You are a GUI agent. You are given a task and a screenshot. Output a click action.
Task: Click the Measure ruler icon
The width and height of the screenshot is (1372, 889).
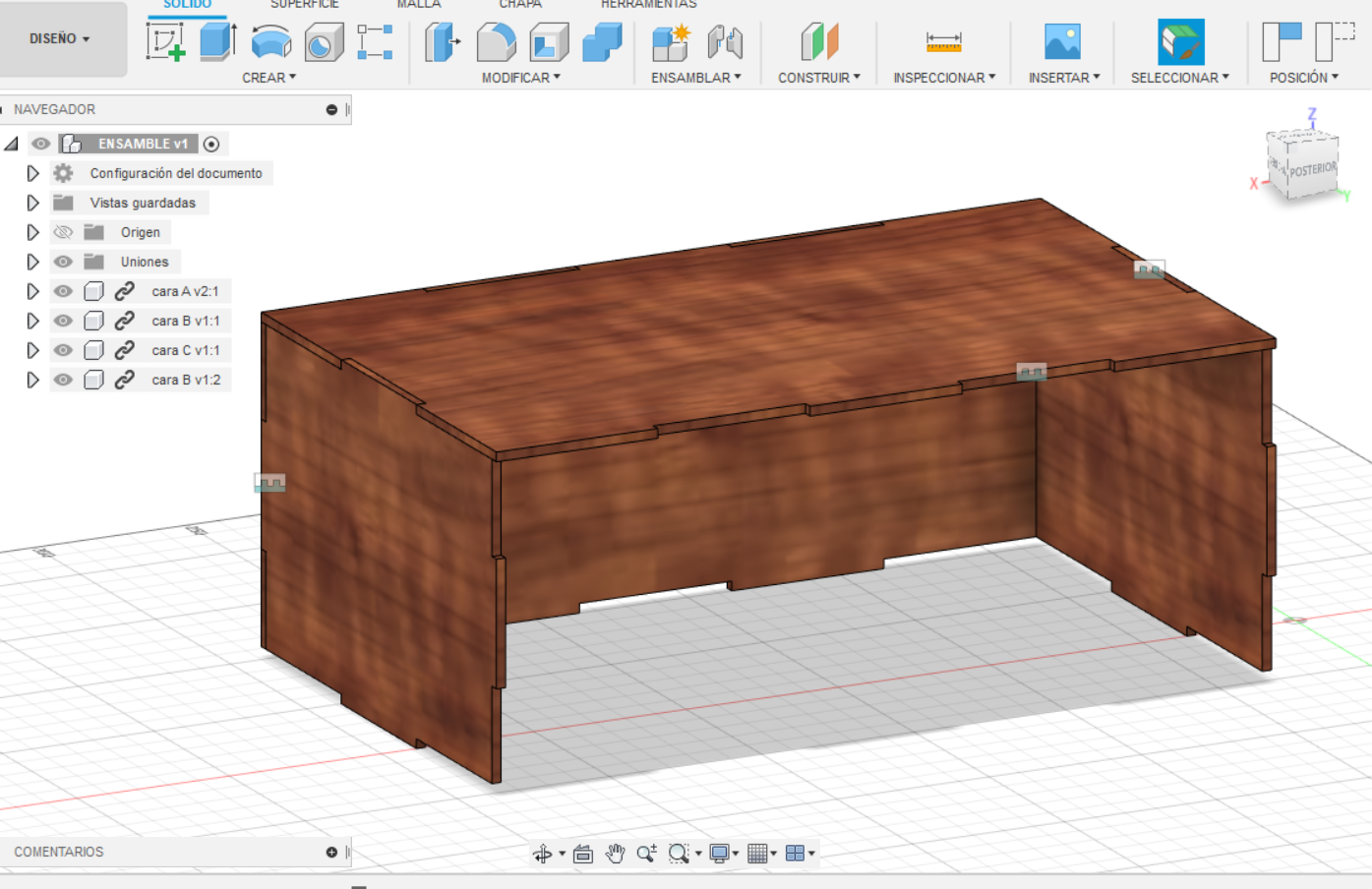point(943,42)
